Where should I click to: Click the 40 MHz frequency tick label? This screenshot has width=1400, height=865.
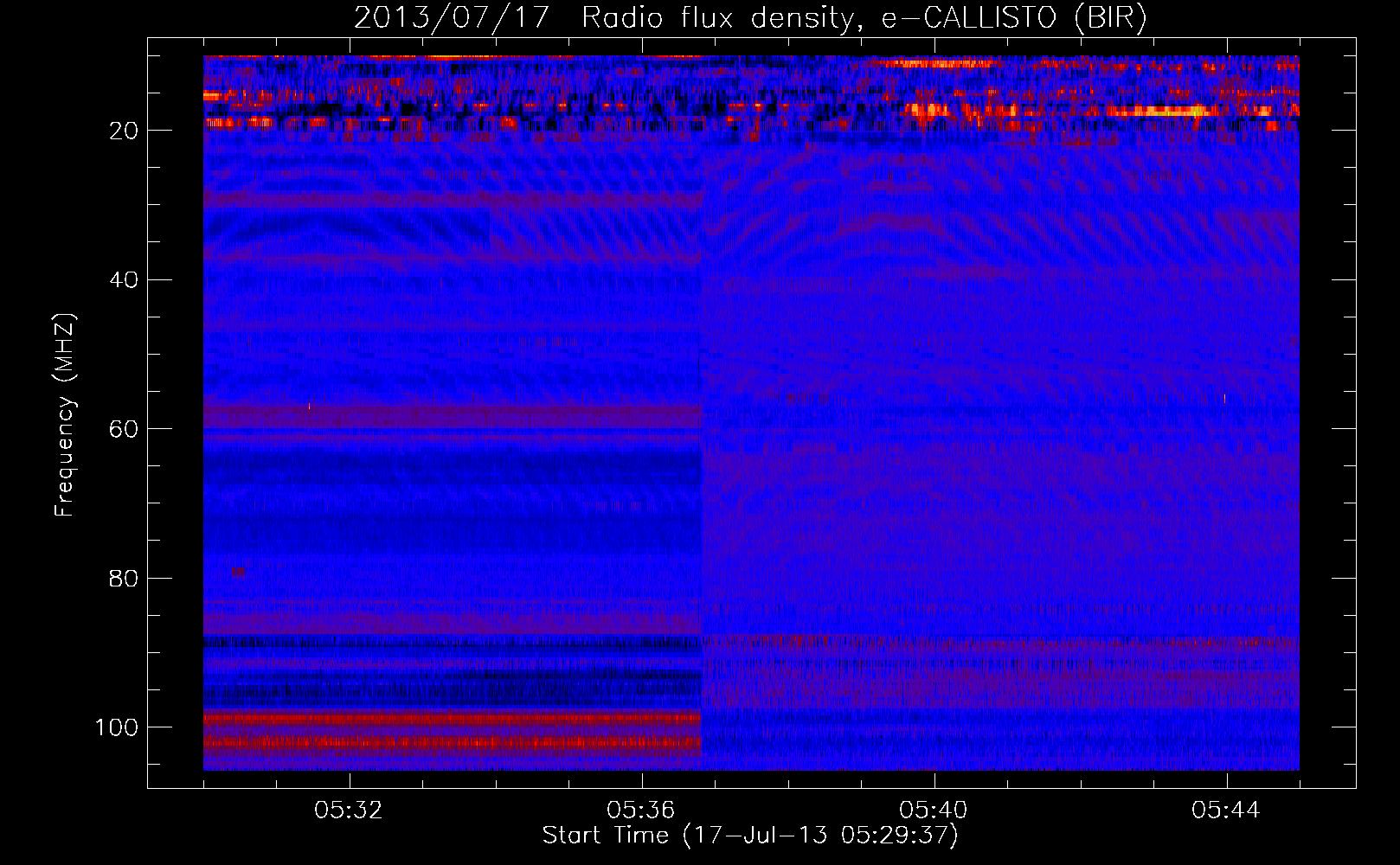[125, 280]
